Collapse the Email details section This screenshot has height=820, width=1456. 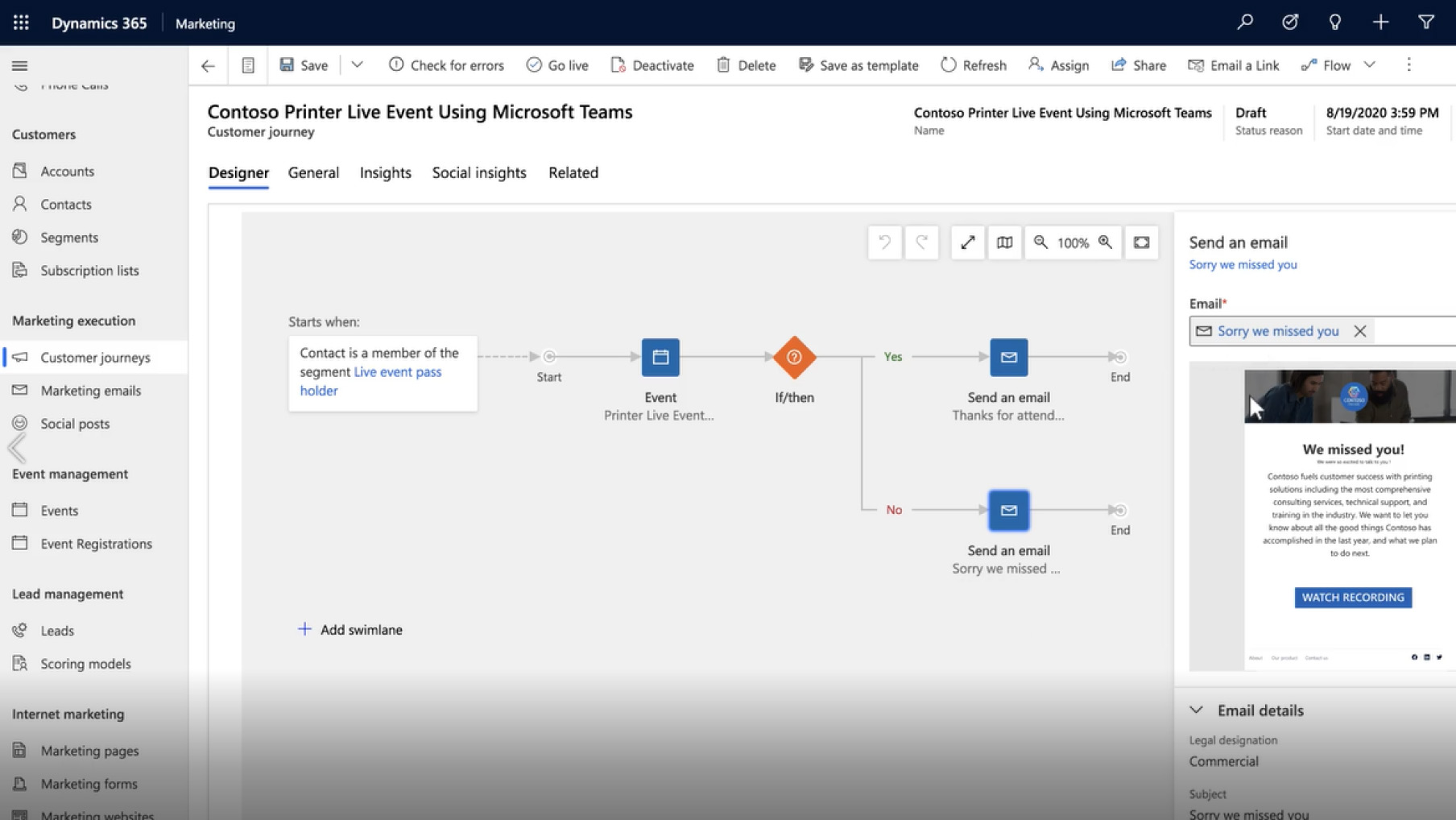[x=1197, y=710]
